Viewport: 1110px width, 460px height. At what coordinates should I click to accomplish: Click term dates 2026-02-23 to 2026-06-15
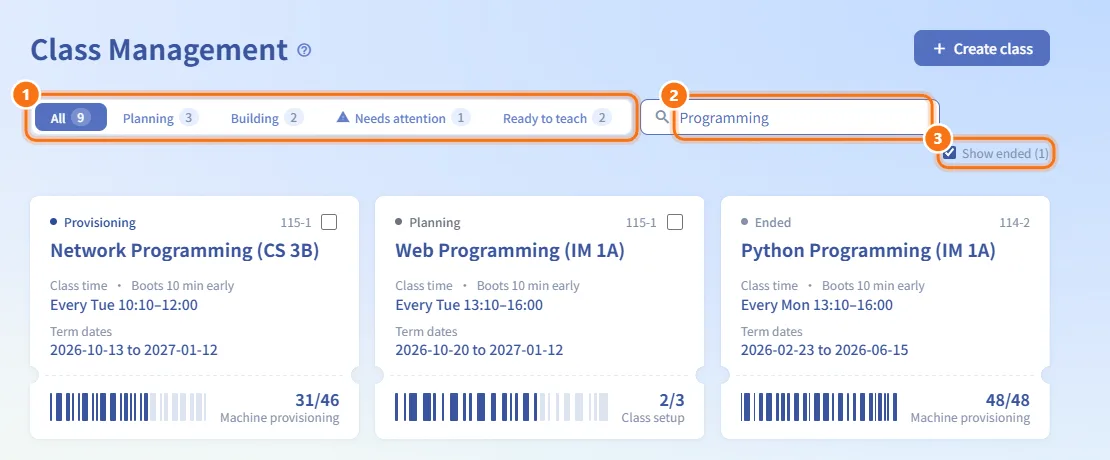coord(825,350)
